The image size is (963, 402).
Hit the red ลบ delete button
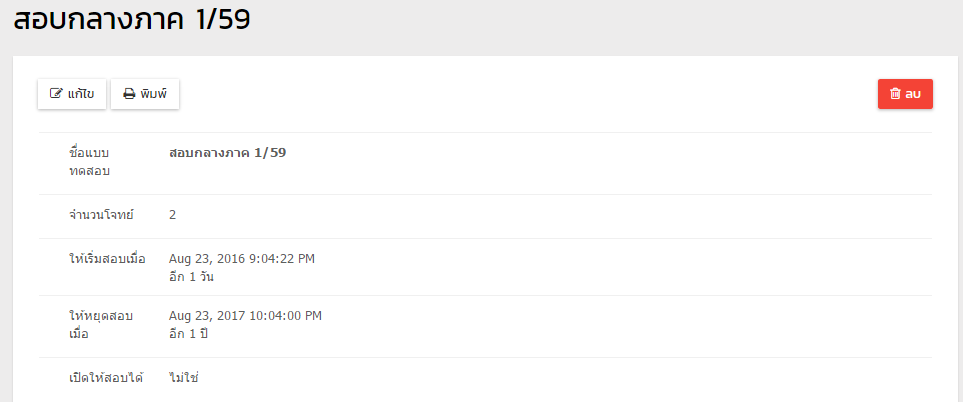coord(905,94)
